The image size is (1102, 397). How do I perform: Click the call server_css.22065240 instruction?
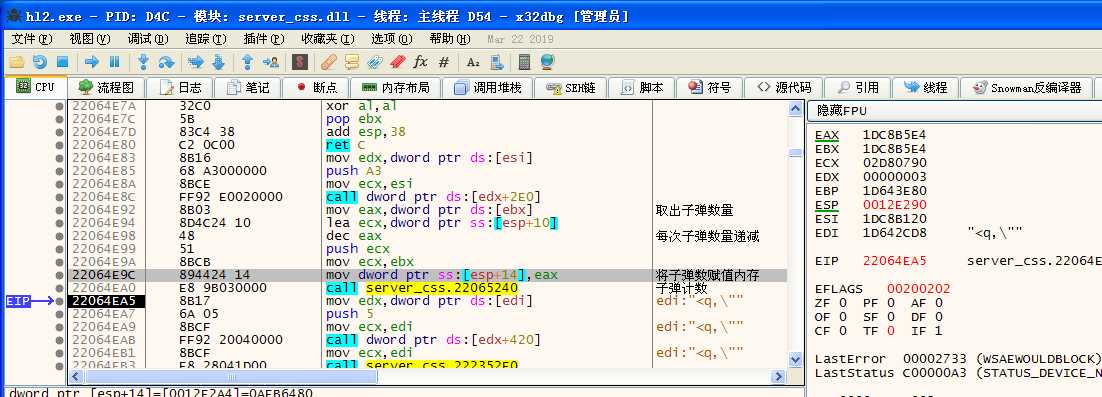(x=422, y=288)
